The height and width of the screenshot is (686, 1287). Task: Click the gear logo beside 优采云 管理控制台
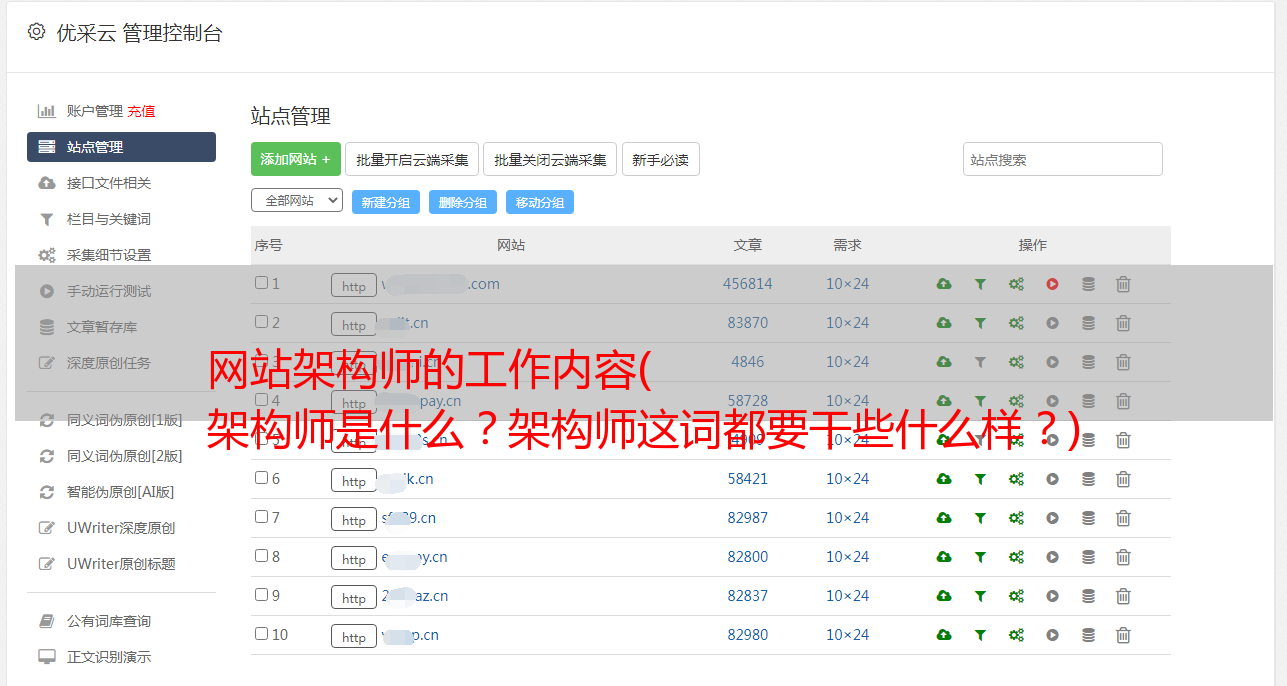tap(37, 32)
